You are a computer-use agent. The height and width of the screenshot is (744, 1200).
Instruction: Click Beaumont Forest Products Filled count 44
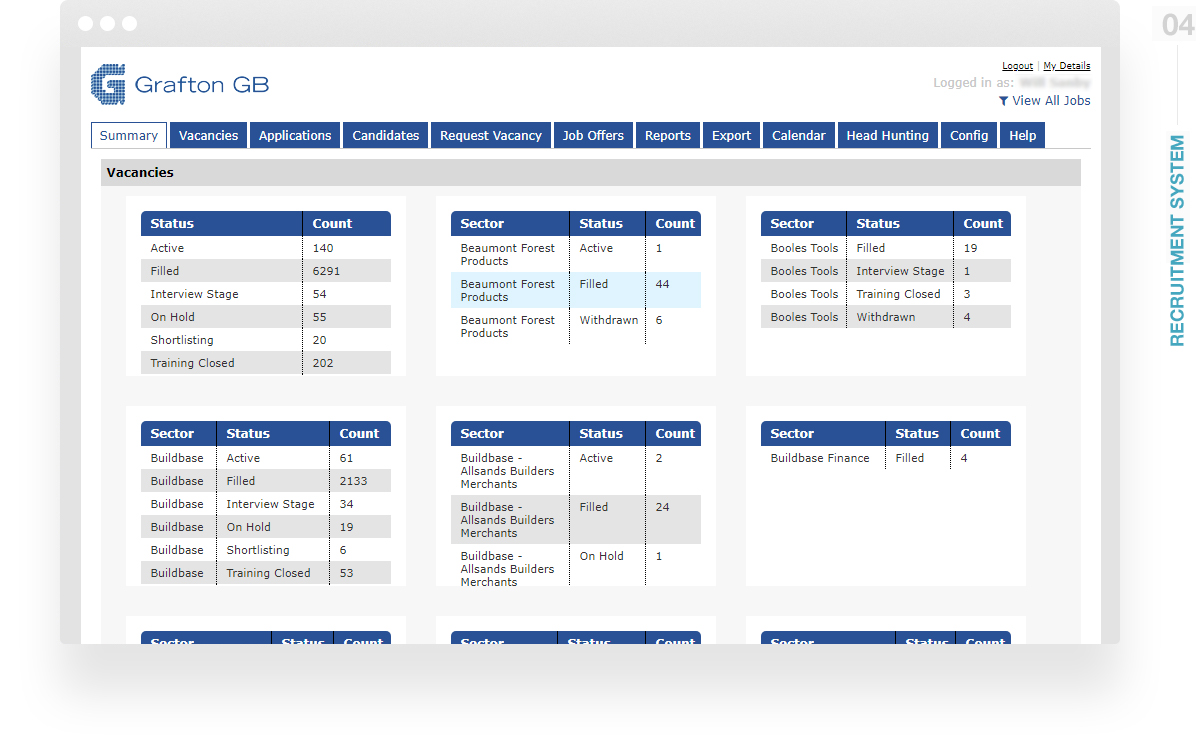click(x=663, y=284)
